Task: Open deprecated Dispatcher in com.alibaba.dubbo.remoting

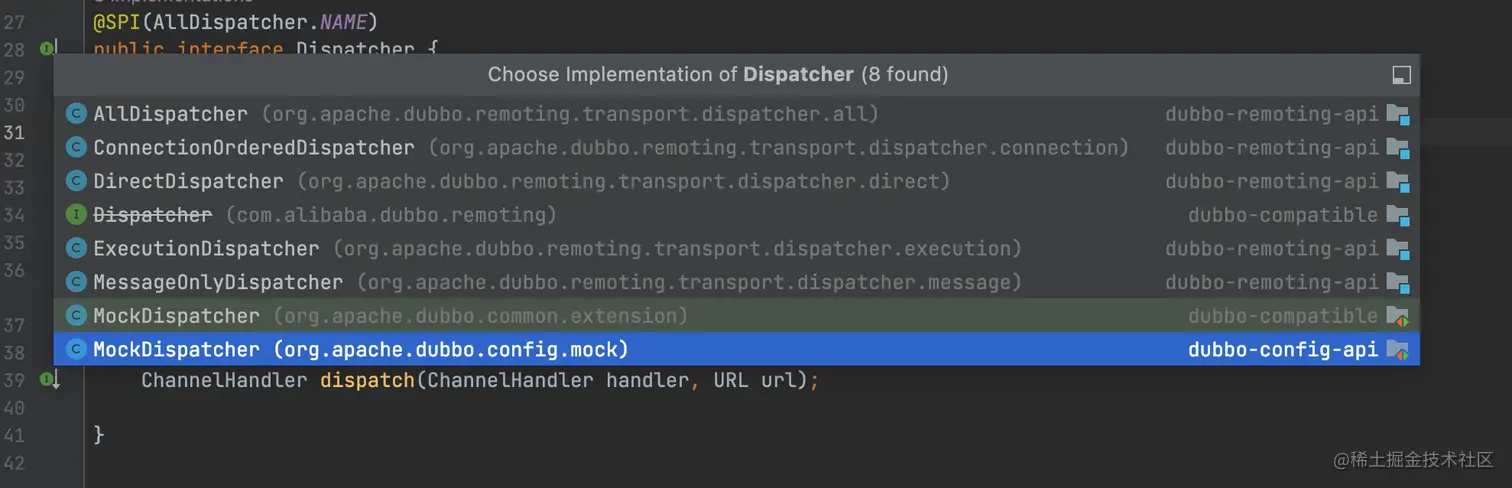Action: (x=736, y=215)
